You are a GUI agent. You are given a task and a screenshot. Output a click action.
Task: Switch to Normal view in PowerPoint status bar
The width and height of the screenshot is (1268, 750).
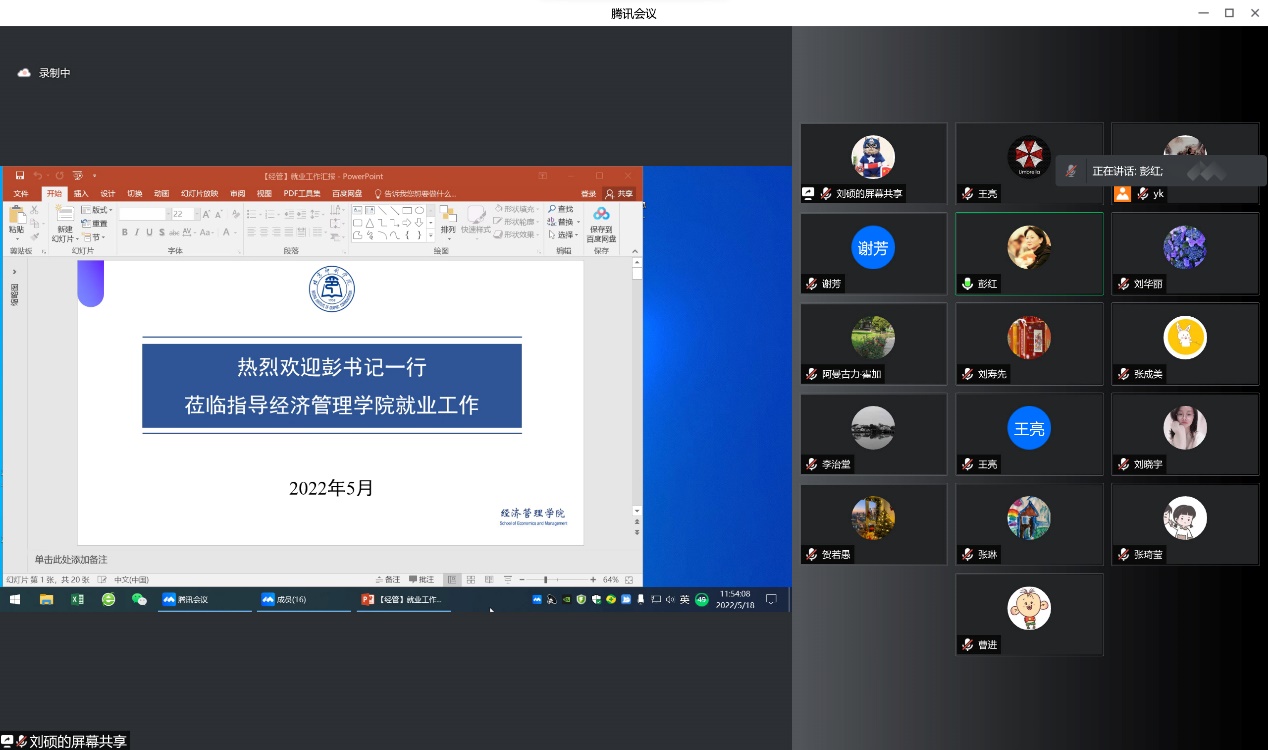[x=453, y=579]
